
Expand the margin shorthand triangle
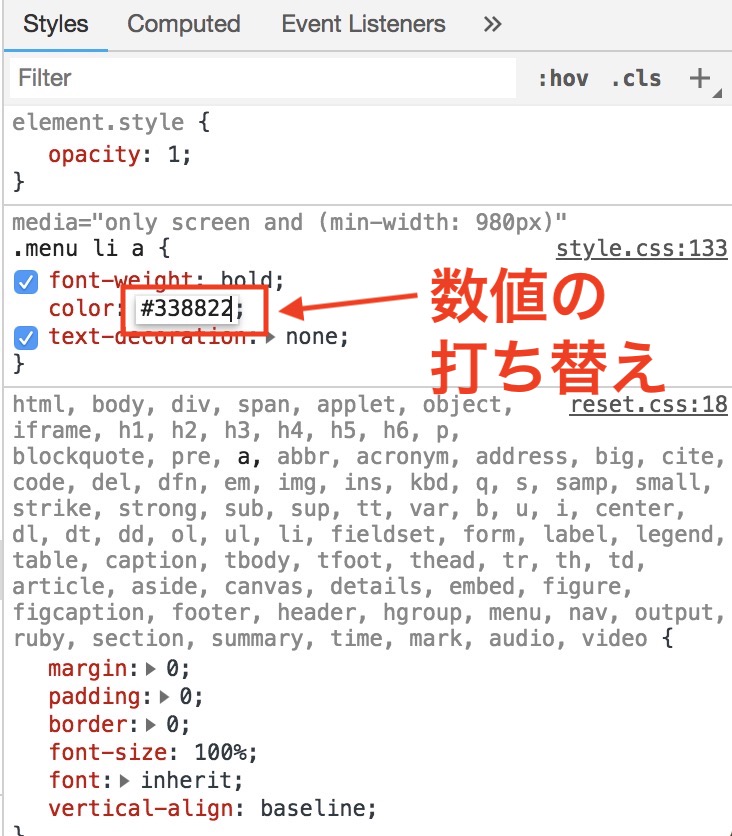tap(151, 669)
